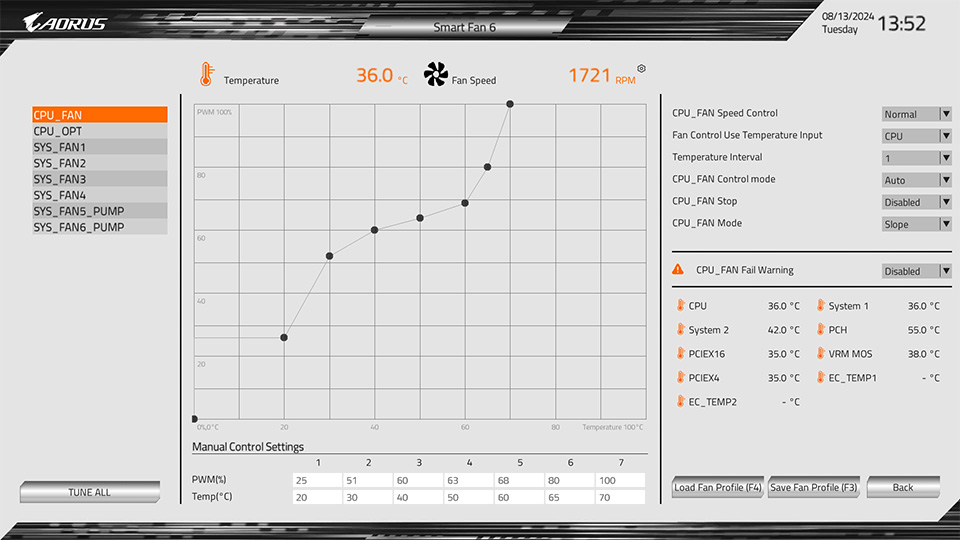Click the fan curve point at 100% PWM
The height and width of the screenshot is (540, 960).
(510, 104)
